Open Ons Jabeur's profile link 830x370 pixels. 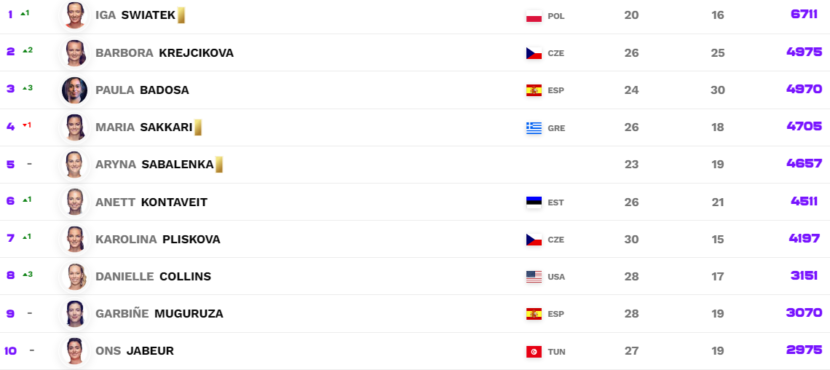134,351
